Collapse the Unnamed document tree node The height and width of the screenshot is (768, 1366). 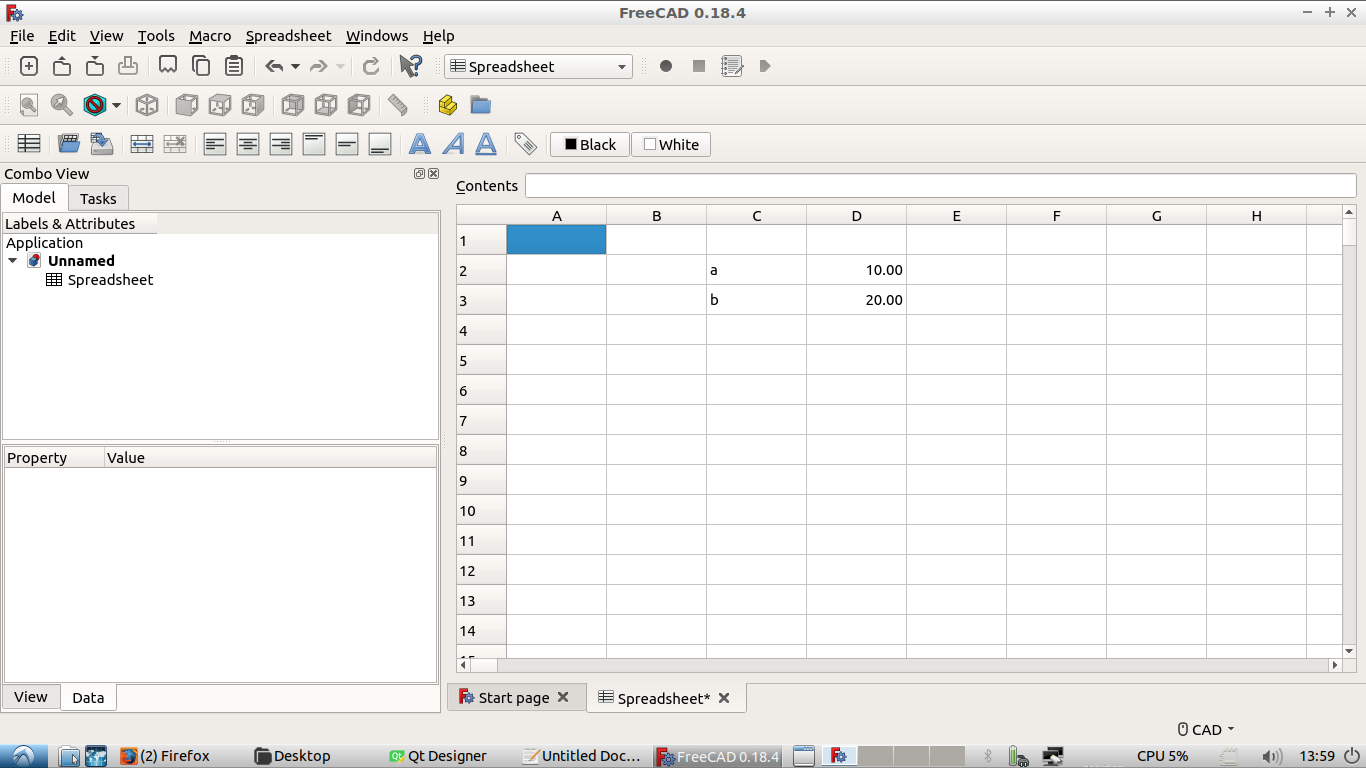pos(13,261)
